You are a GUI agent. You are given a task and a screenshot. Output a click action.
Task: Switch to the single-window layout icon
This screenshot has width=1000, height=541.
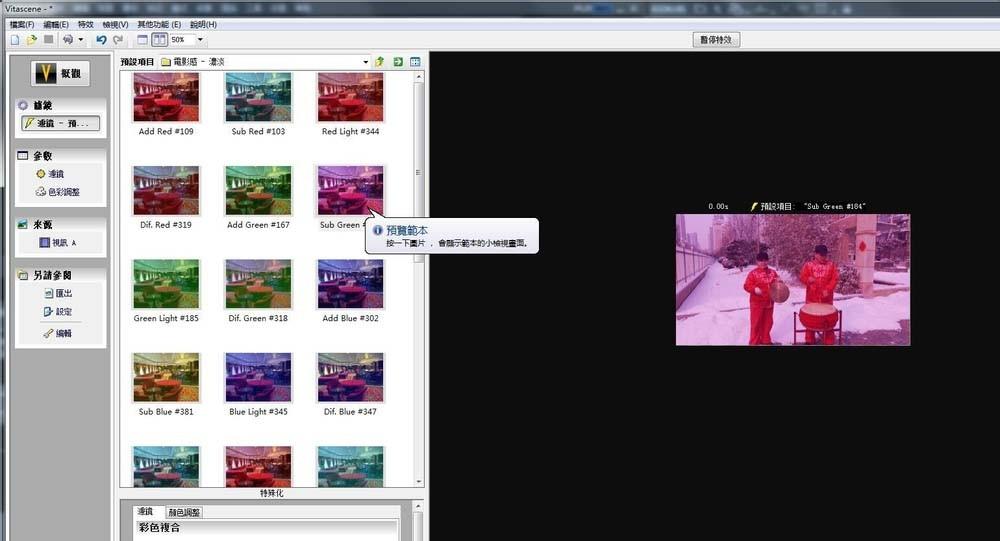coord(143,40)
